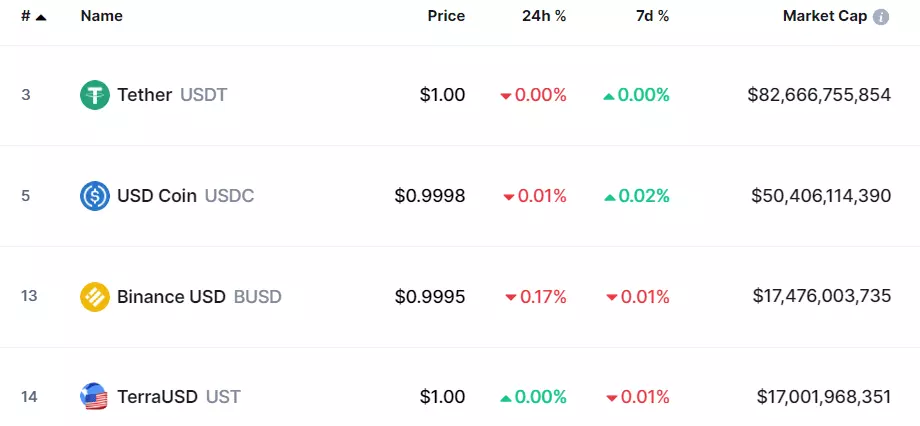The height and width of the screenshot is (426, 920).
Task: Sort table by Name column
Action: (x=101, y=16)
